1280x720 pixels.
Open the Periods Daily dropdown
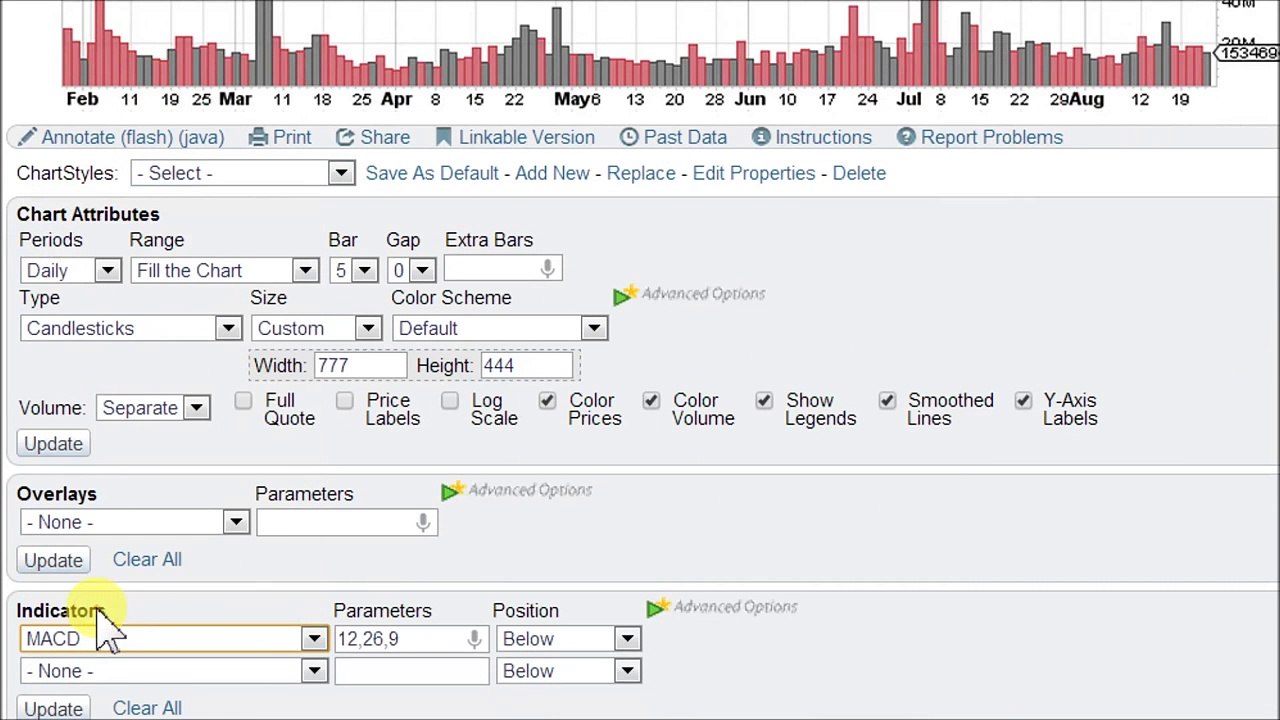pyautogui.click(x=71, y=270)
